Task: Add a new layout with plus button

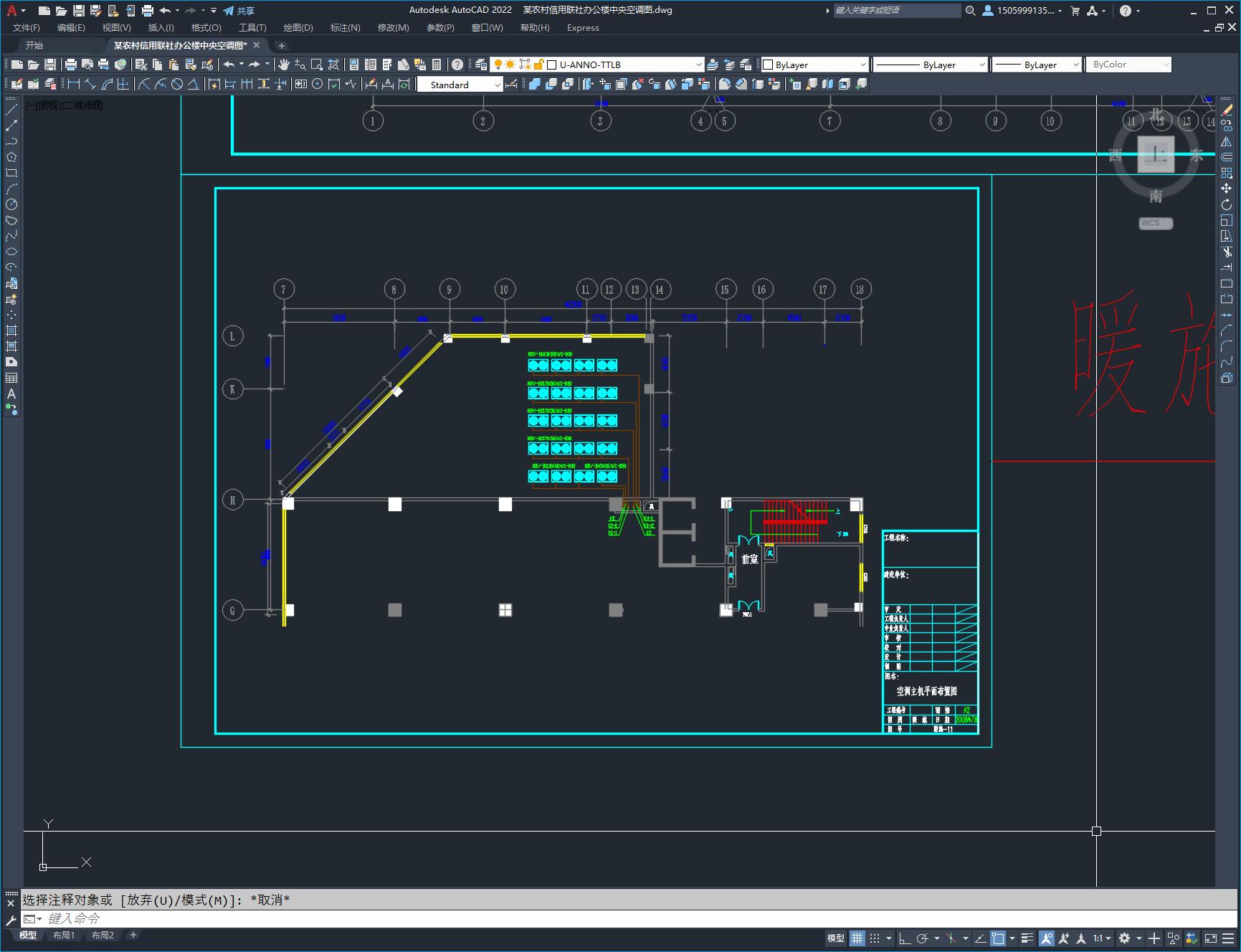Action: [133, 936]
